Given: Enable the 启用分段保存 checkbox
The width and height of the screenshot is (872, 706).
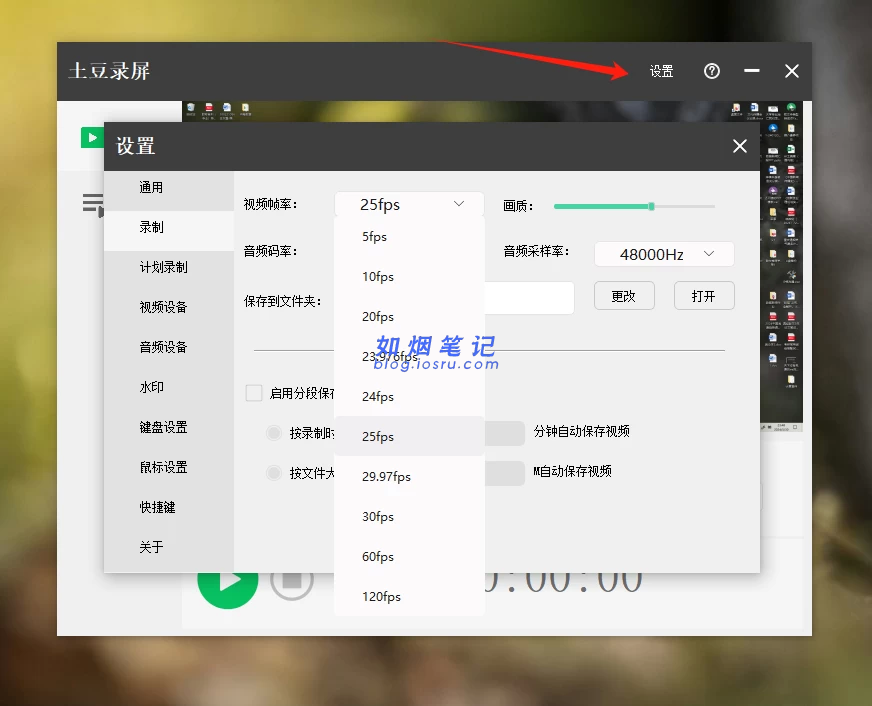Looking at the screenshot, I should 254,393.
